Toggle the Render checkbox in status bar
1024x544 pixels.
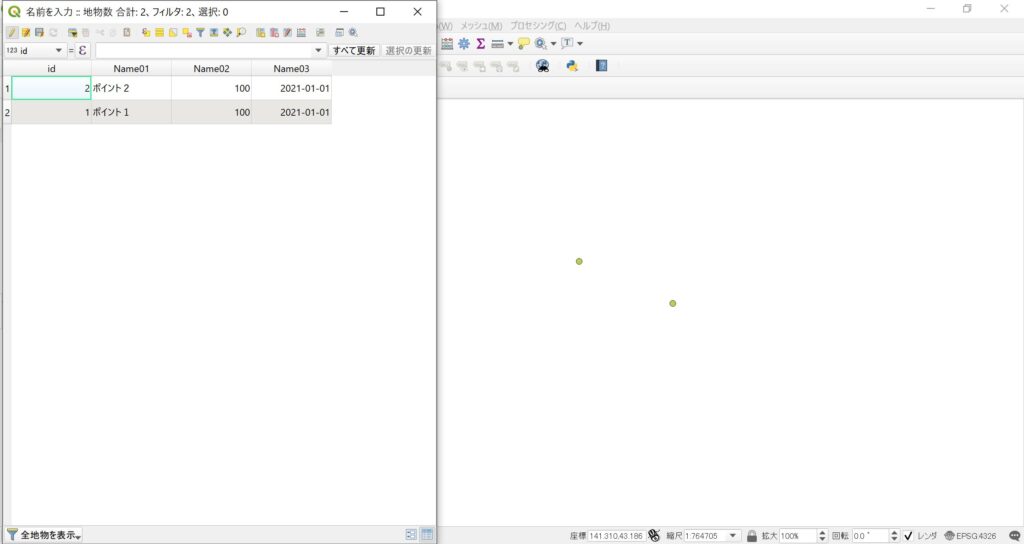click(x=908, y=536)
